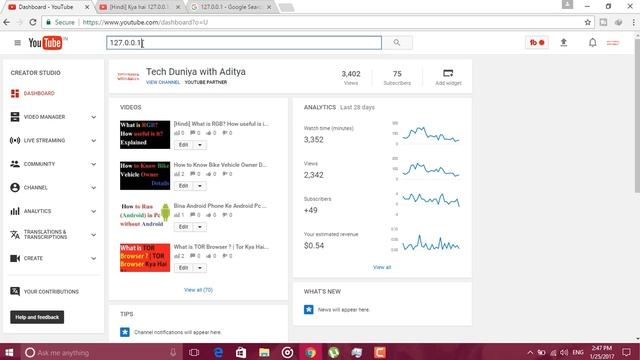
Task: Open the 'What is RGB' video thumbnail
Action: 145,135
